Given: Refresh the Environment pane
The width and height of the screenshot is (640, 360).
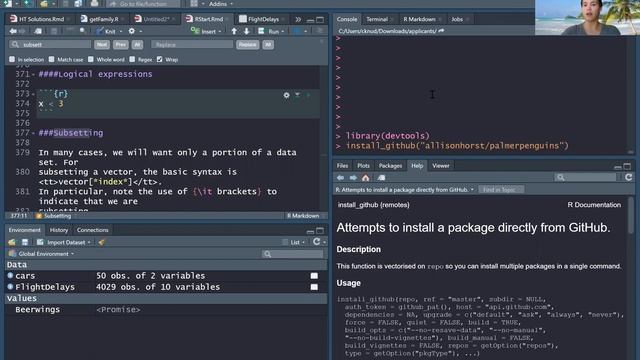Looking at the screenshot, I should [316, 242].
